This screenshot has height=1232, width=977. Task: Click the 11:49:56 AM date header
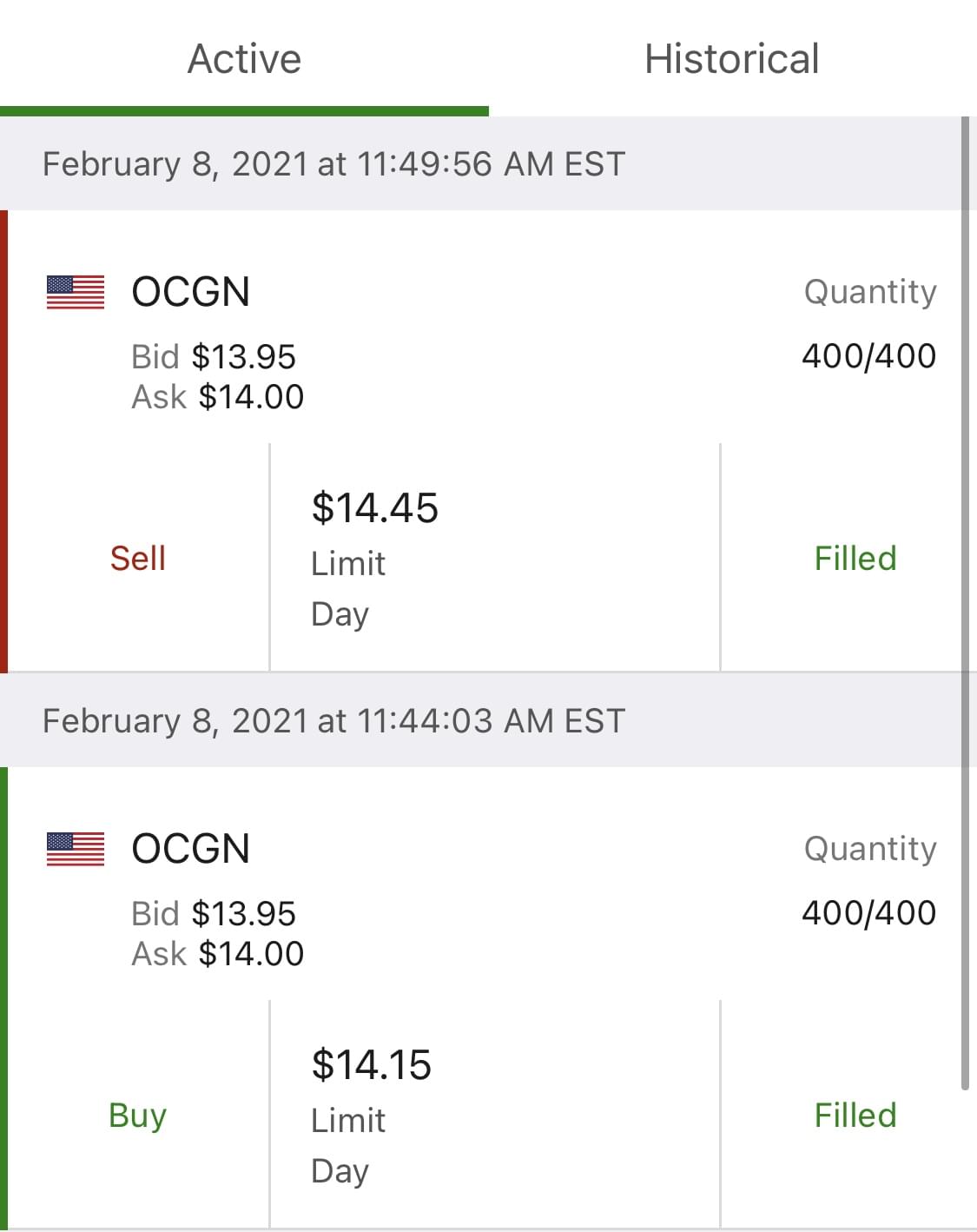pyautogui.click(x=333, y=164)
